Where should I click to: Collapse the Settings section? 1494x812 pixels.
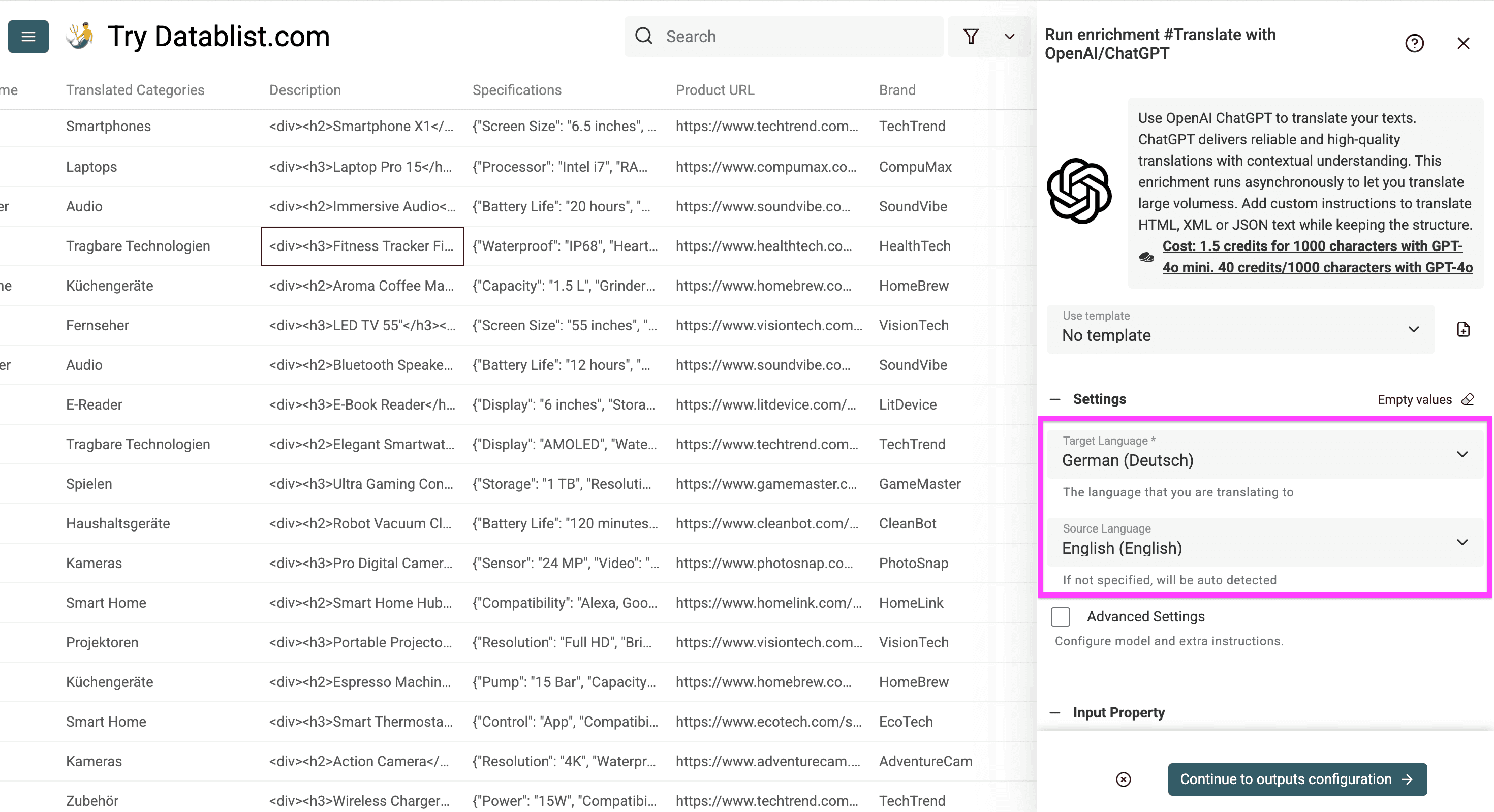pyautogui.click(x=1055, y=399)
